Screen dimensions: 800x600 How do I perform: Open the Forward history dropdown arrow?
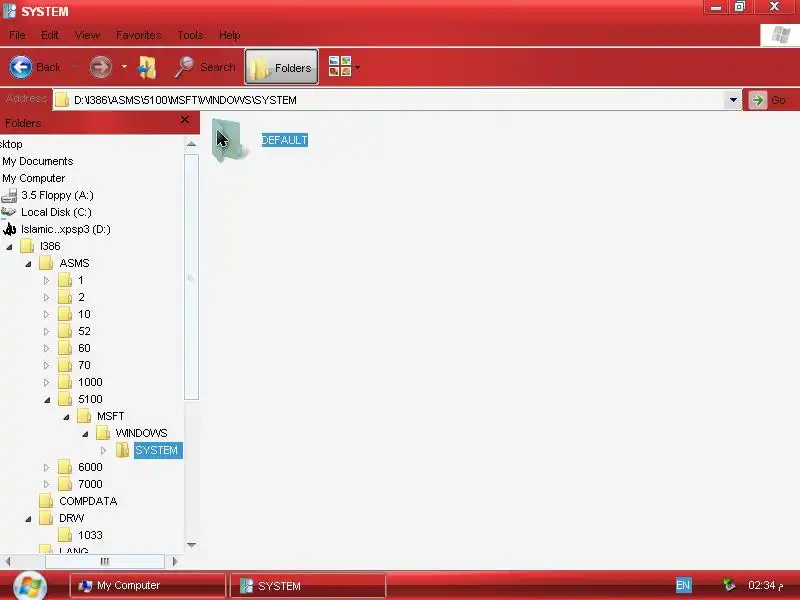(124, 67)
